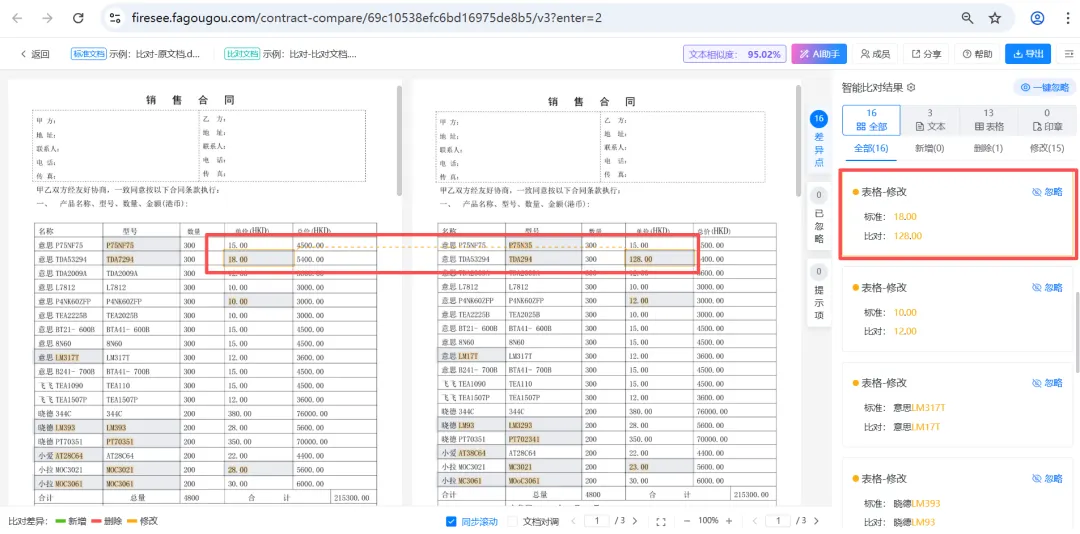Open the 已忽略 side tab
The height and width of the screenshot is (534, 1080).
click(819, 218)
